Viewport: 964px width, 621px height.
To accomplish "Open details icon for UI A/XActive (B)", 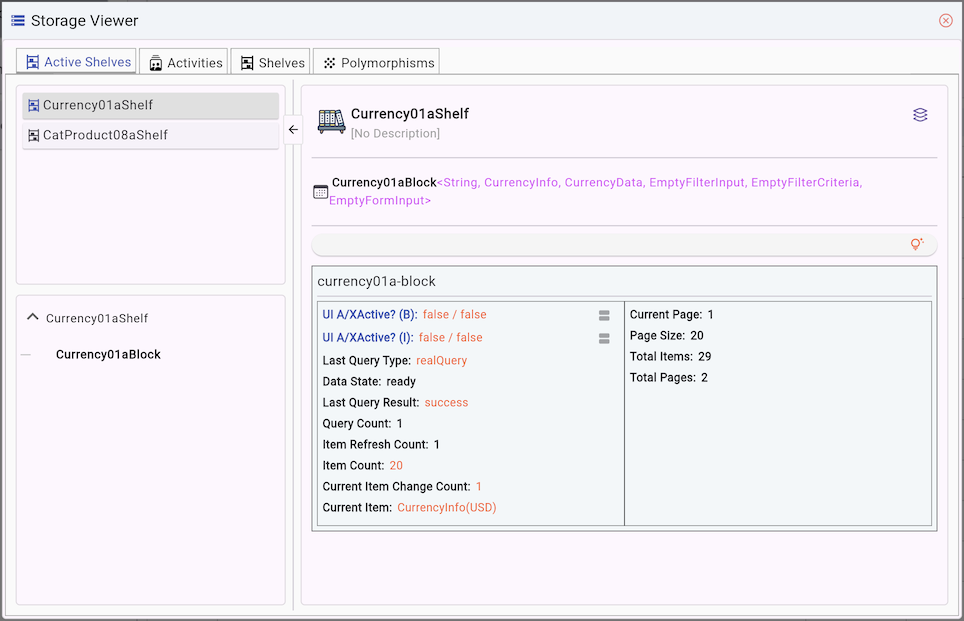I will point(604,315).
